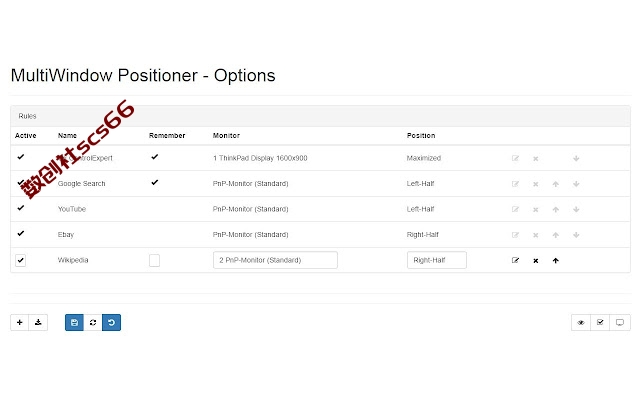Image resolution: width=640 pixels, height=400 pixels.
Task: Click the check-square validate icon button
Action: click(x=600, y=322)
